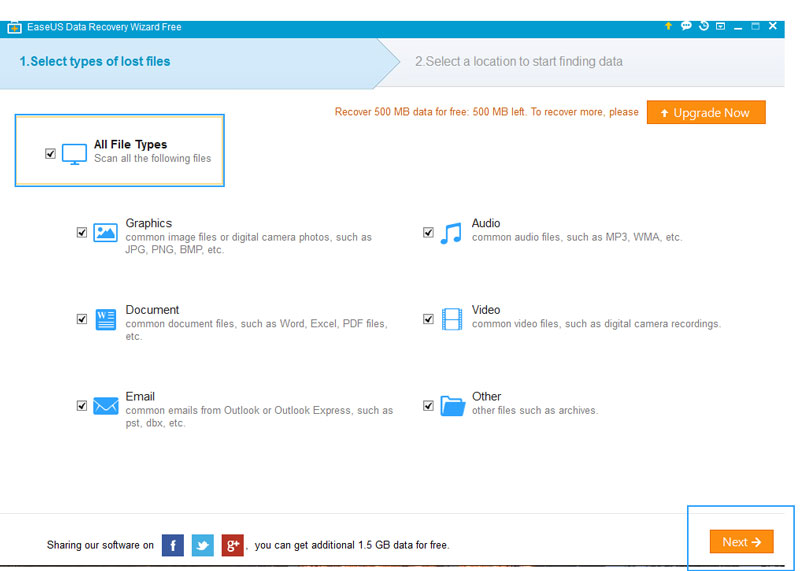
Task: Click 'common video files' description text
Action: pos(596,324)
